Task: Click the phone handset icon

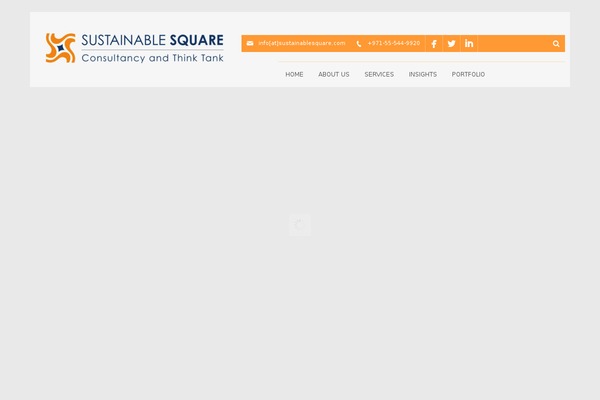Action: tap(359, 44)
